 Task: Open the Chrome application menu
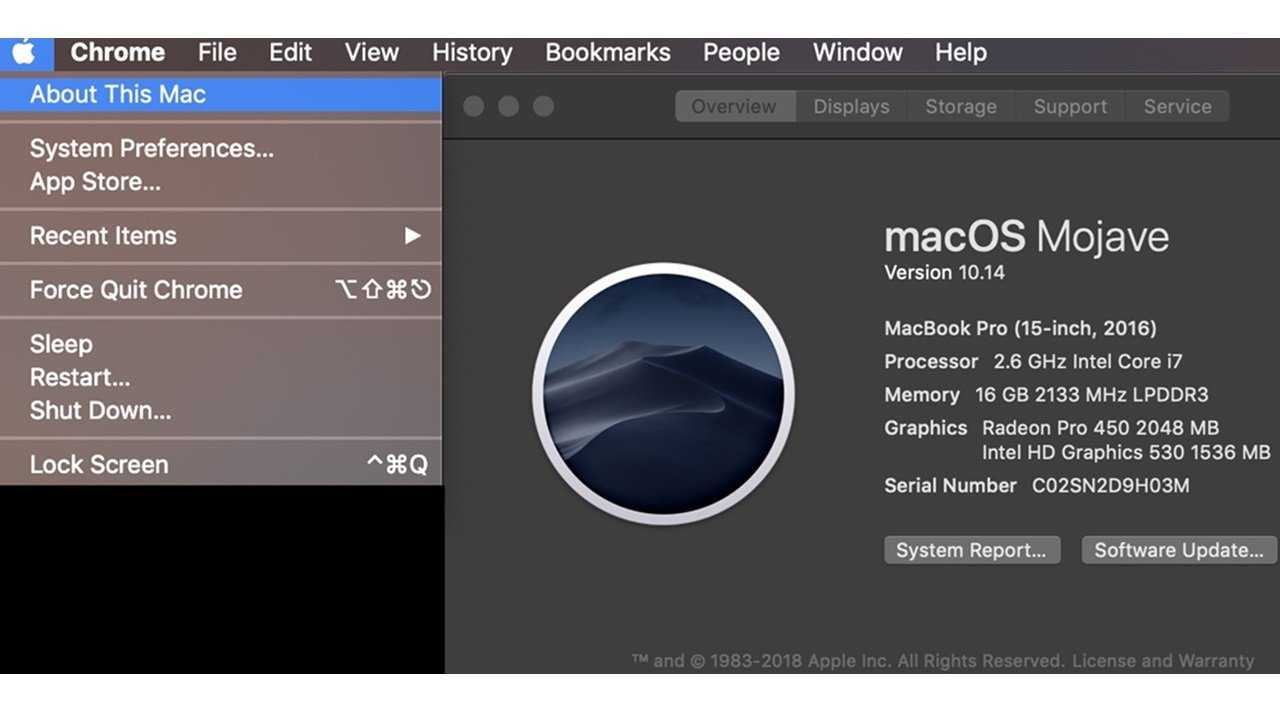pos(118,52)
